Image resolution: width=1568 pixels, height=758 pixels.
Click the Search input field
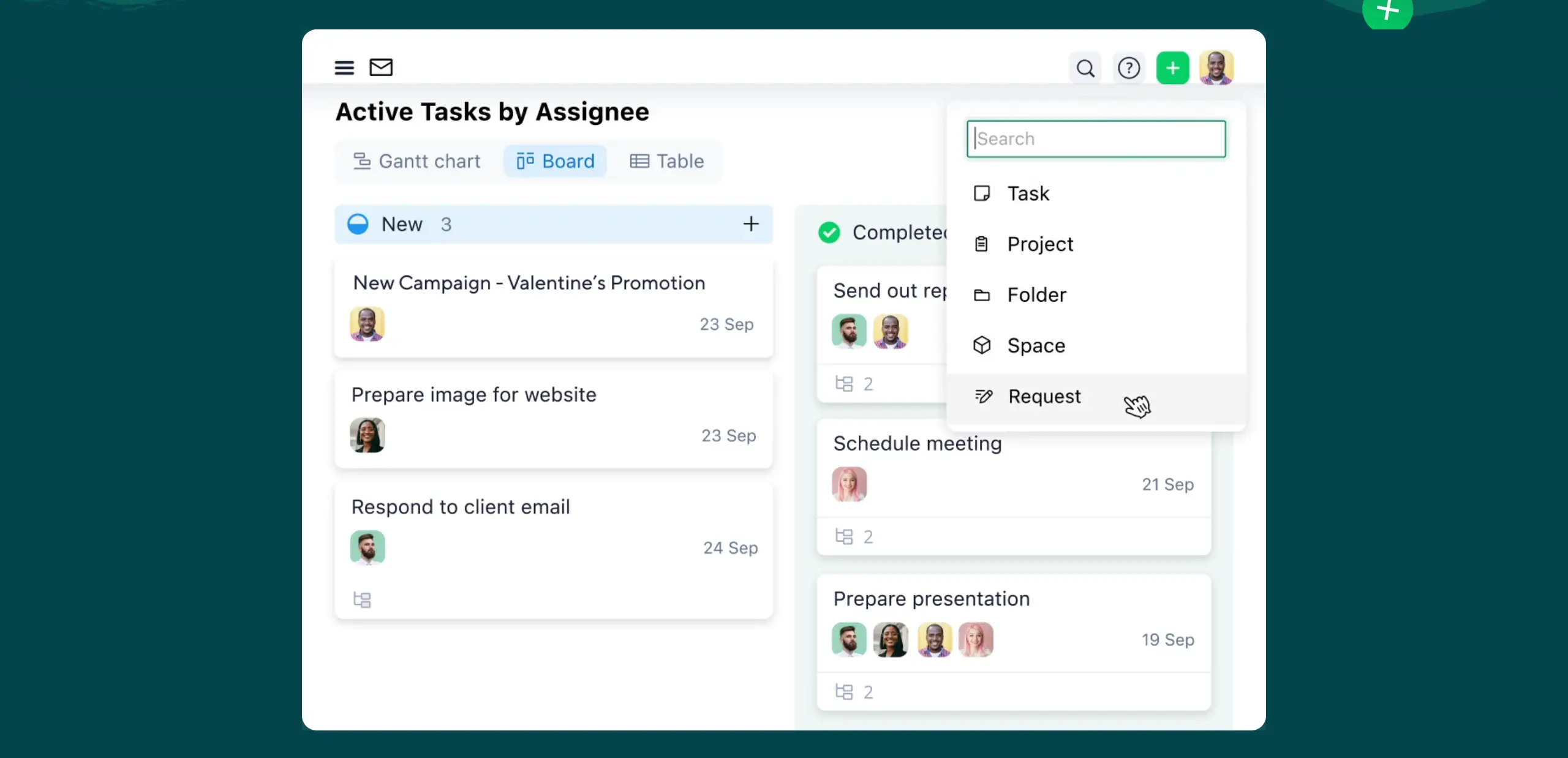(x=1096, y=139)
